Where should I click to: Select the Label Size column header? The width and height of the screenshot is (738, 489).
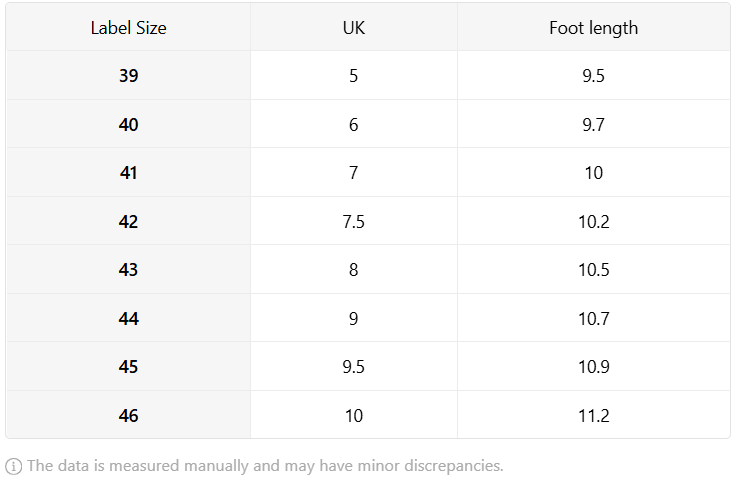click(x=128, y=28)
